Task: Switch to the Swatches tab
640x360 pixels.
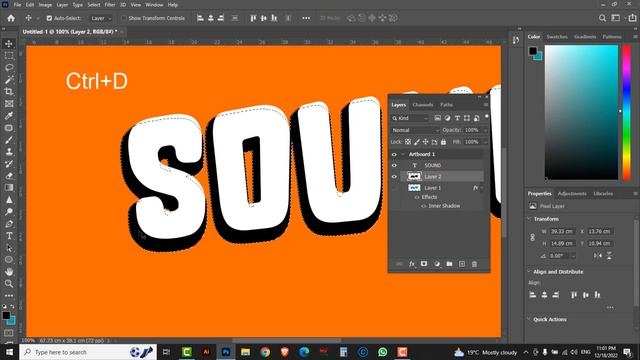Action: point(557,37)
